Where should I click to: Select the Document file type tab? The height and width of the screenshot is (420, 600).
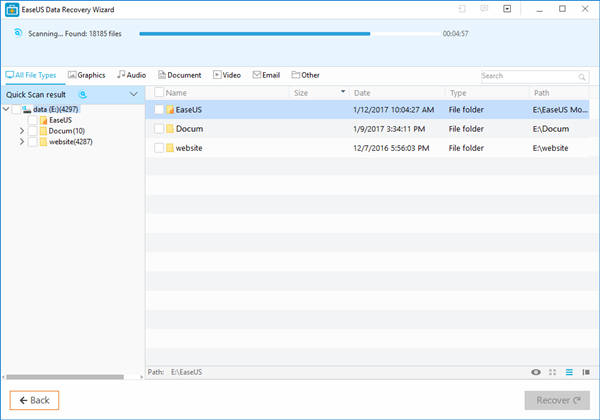[180, 75]
